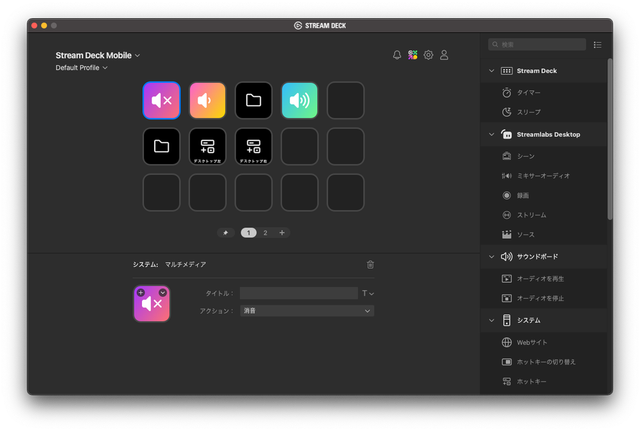Image resolution: width=640 pixels, height=431 pixels.
Task: Select the hotkey key below the top-row folder key
Action: tap(253, 147)
